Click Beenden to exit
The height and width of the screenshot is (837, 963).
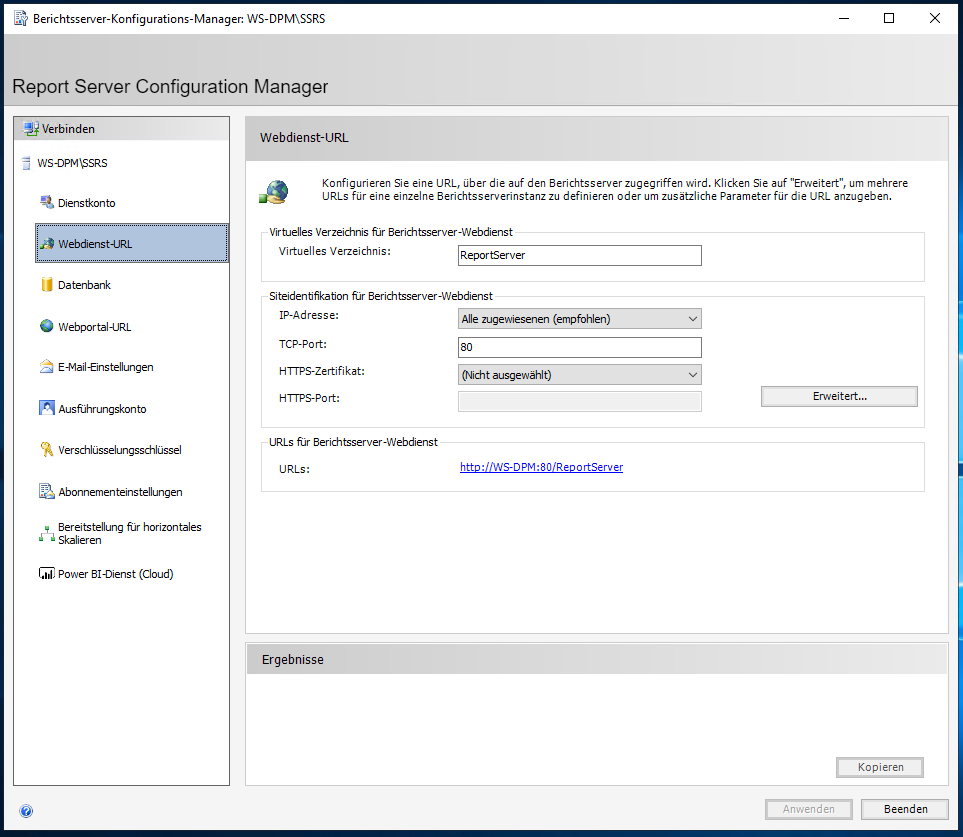(x=905, y=809)
